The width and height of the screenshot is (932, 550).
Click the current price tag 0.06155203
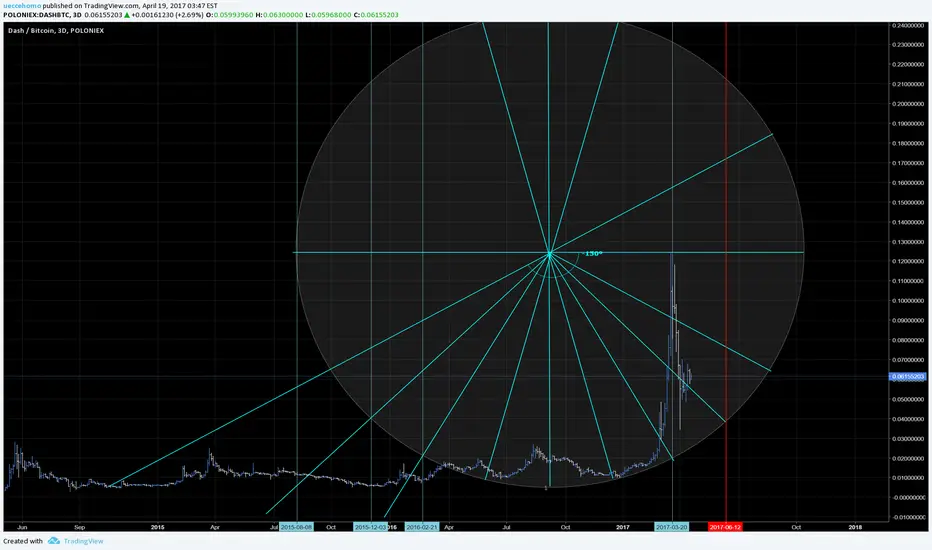(x=908, y=376)
